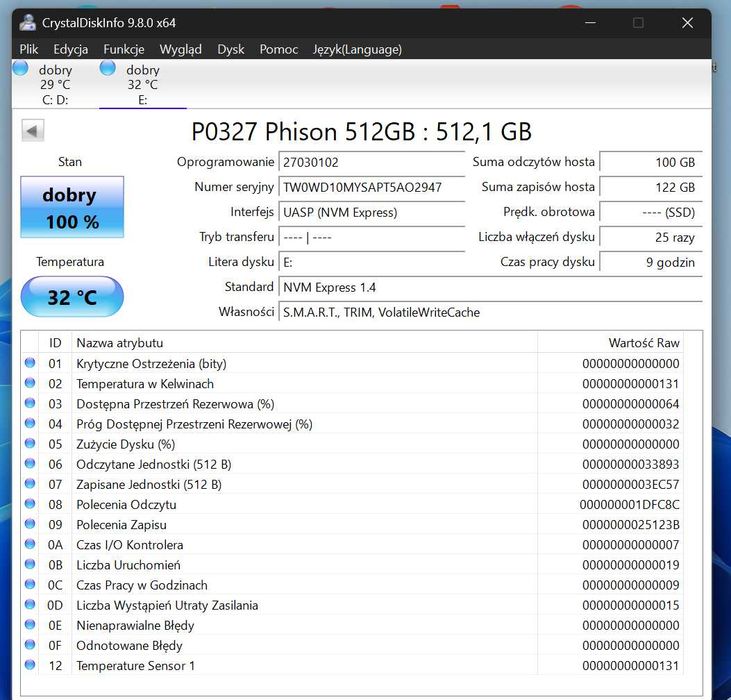
Task: Click the Standard field NVM Express 1.4
Action: pos(490,287)
